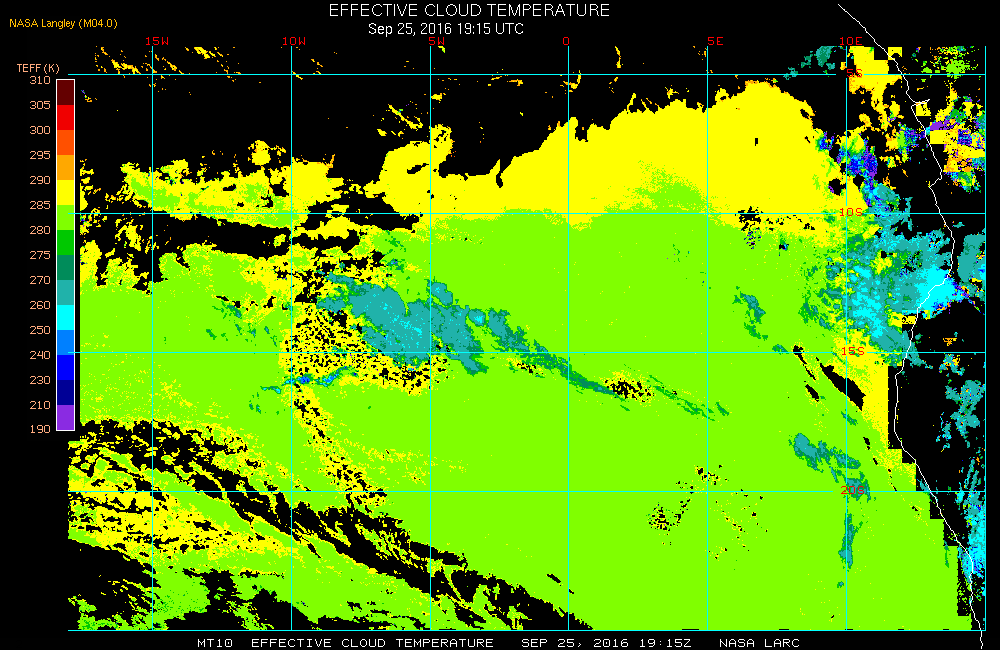
Task: Select the 5E longitude label
Action: pyautogui.click(x=715, y=41)
